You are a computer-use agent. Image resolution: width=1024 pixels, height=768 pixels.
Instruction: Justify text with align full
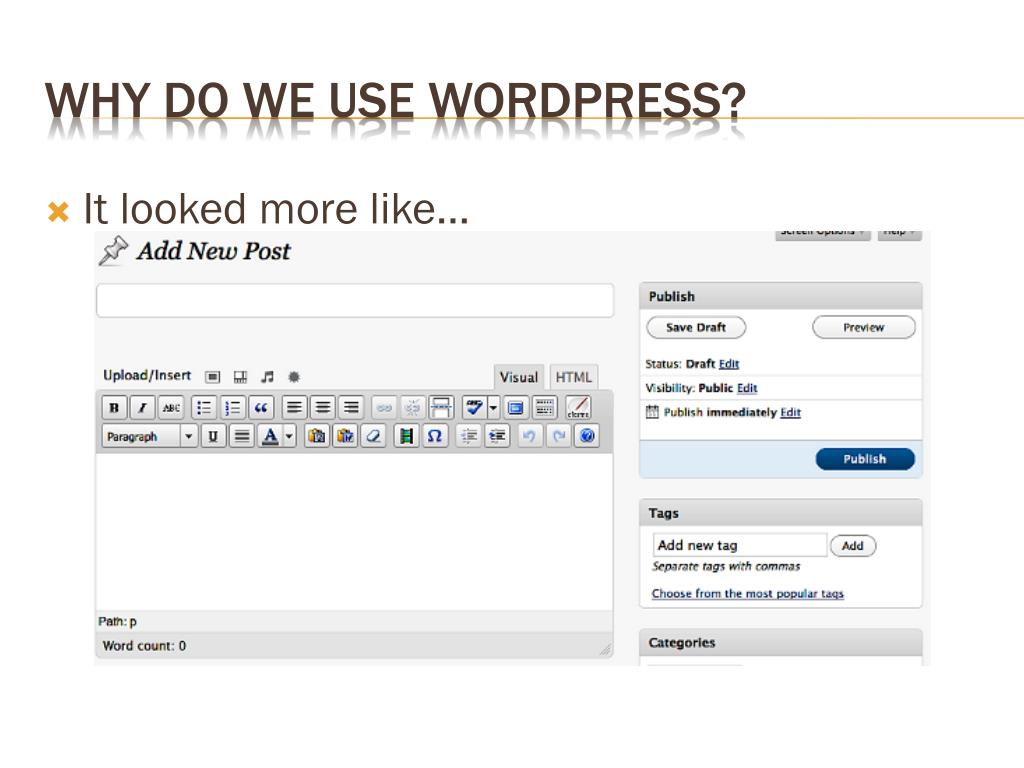[x=242, y=436]
